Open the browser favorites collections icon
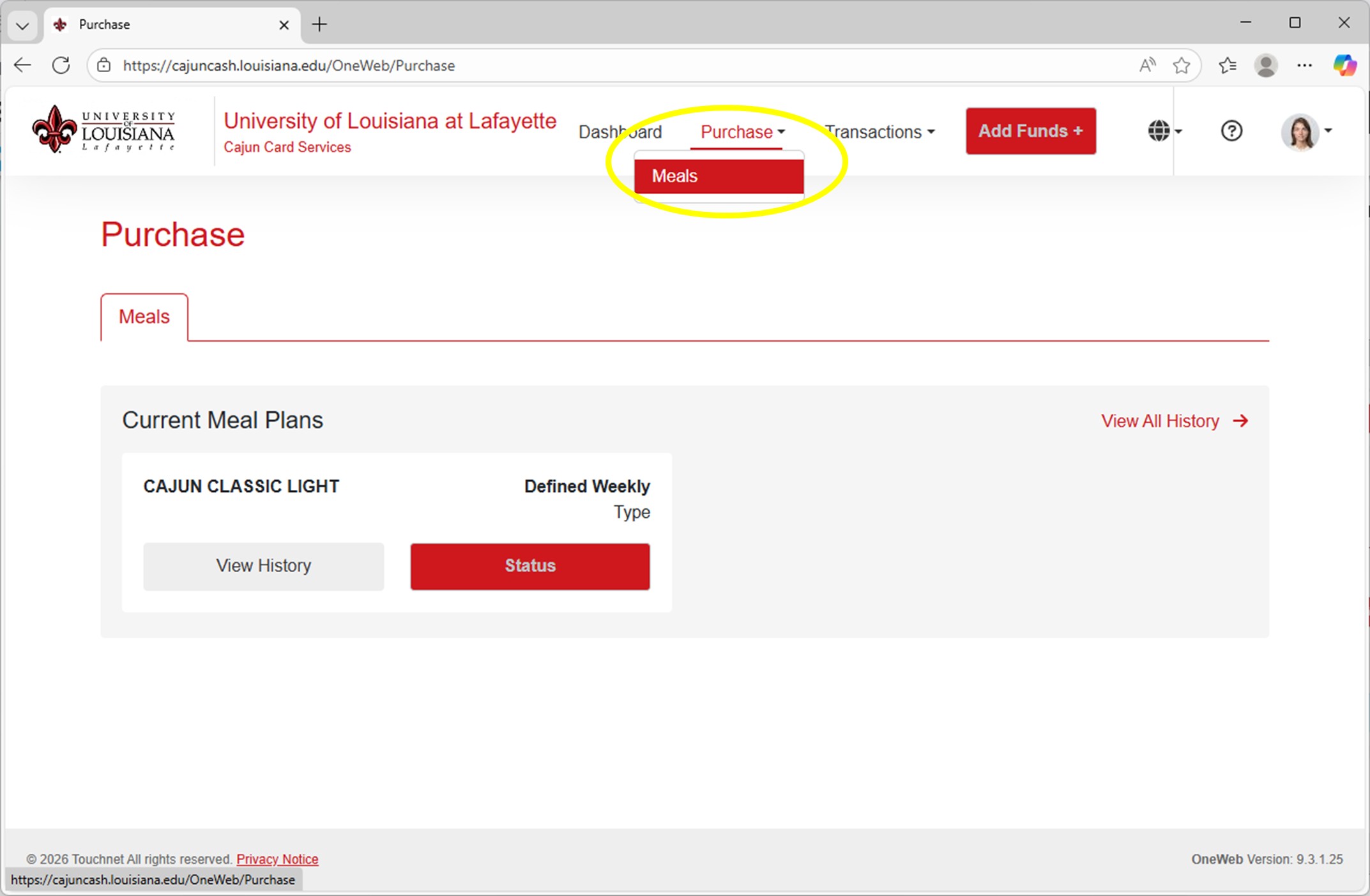 [1226, 65]
